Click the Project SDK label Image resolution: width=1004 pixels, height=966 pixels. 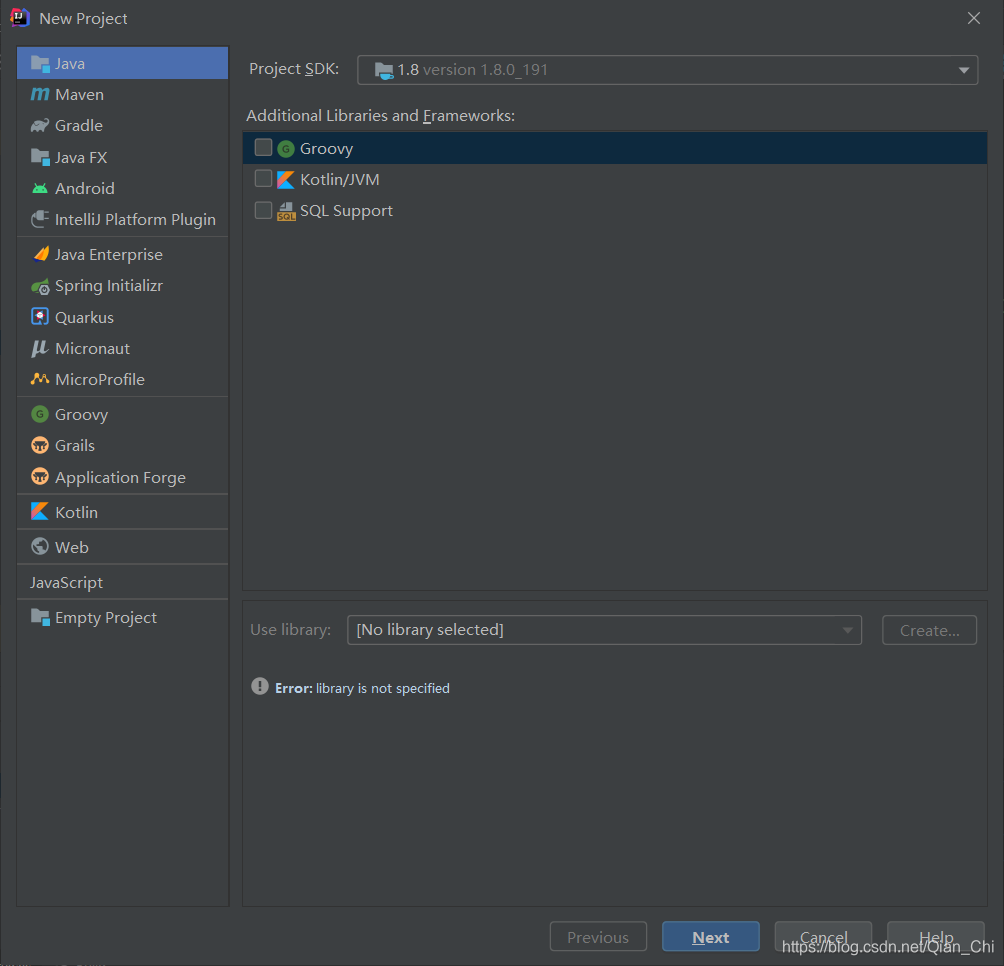coord(294,69)
